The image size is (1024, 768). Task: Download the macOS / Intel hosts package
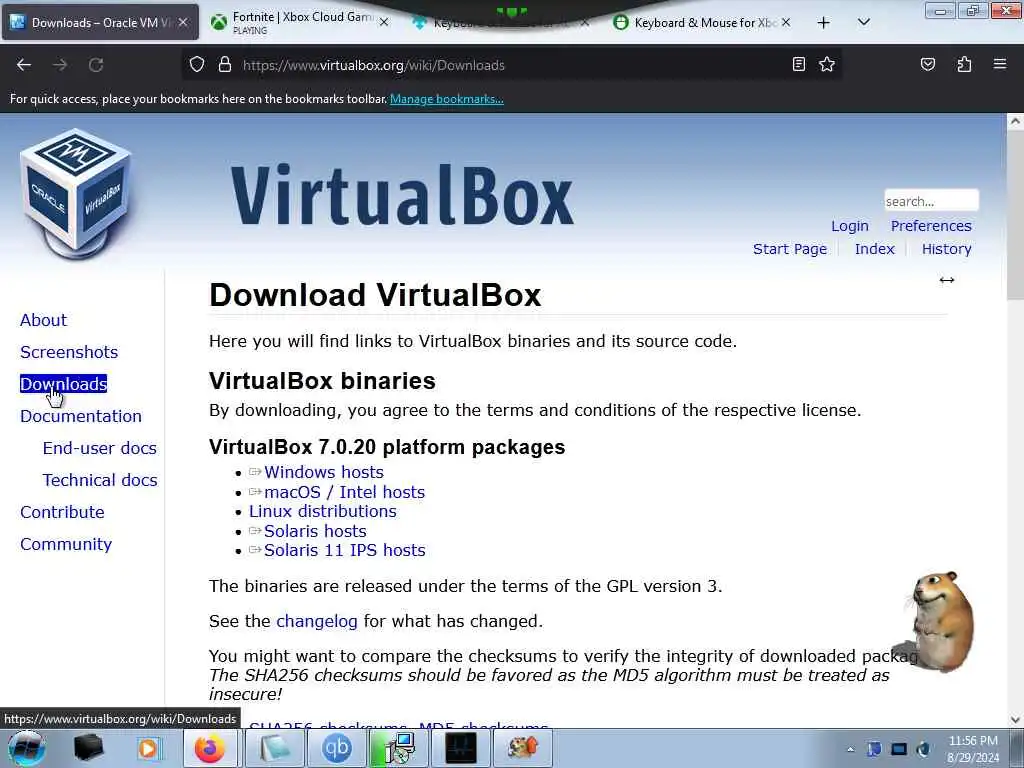pos(344,492)
